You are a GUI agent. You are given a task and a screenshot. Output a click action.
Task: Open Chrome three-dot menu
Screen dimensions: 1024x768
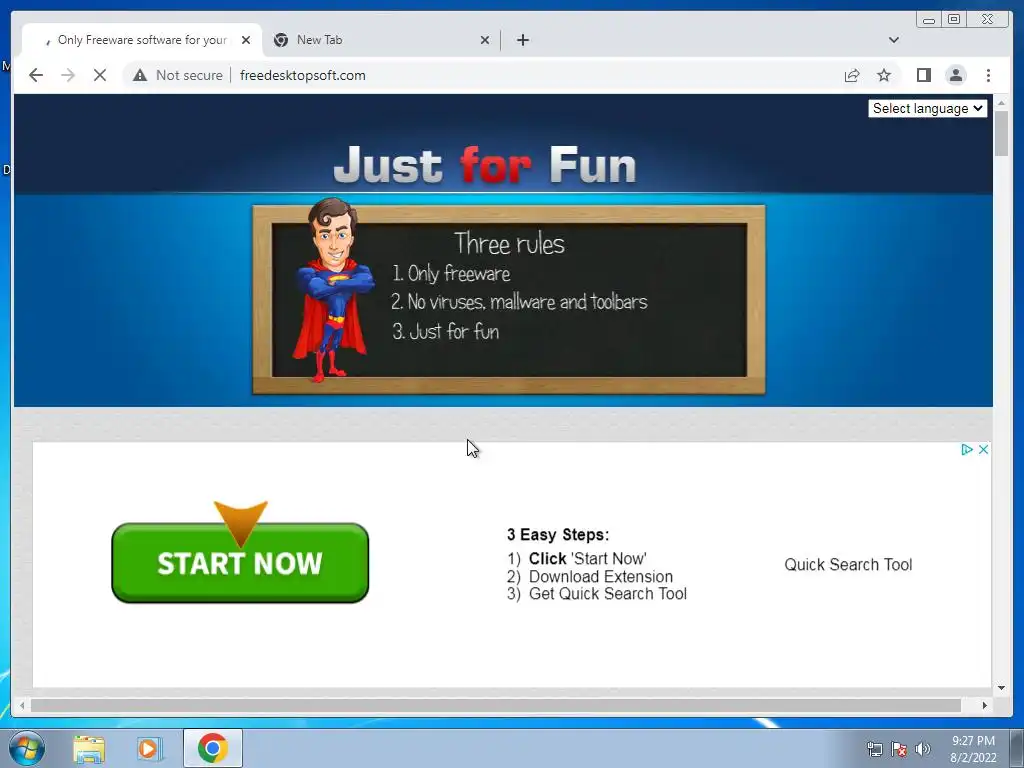pyautogui.click(x=988, y=75)
